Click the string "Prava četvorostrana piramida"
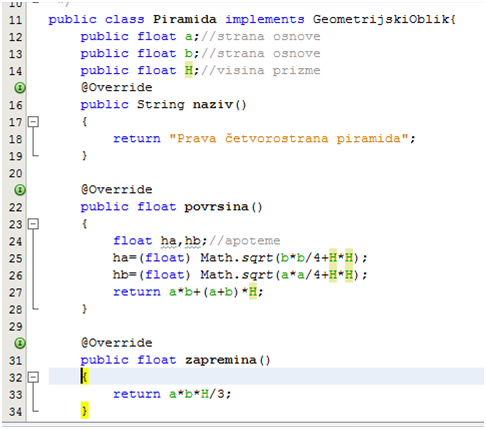 point(289,138)
